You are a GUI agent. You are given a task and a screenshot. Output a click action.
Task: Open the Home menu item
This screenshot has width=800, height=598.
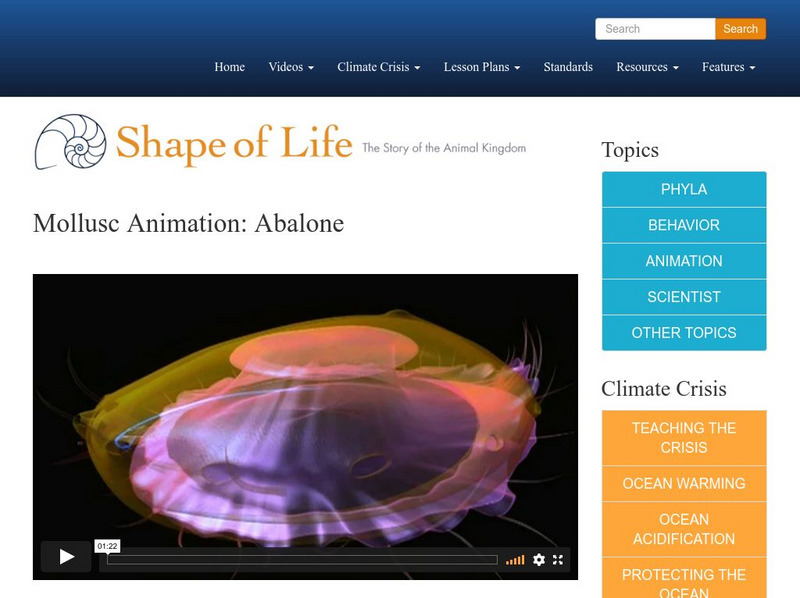(x=229, y=67)
